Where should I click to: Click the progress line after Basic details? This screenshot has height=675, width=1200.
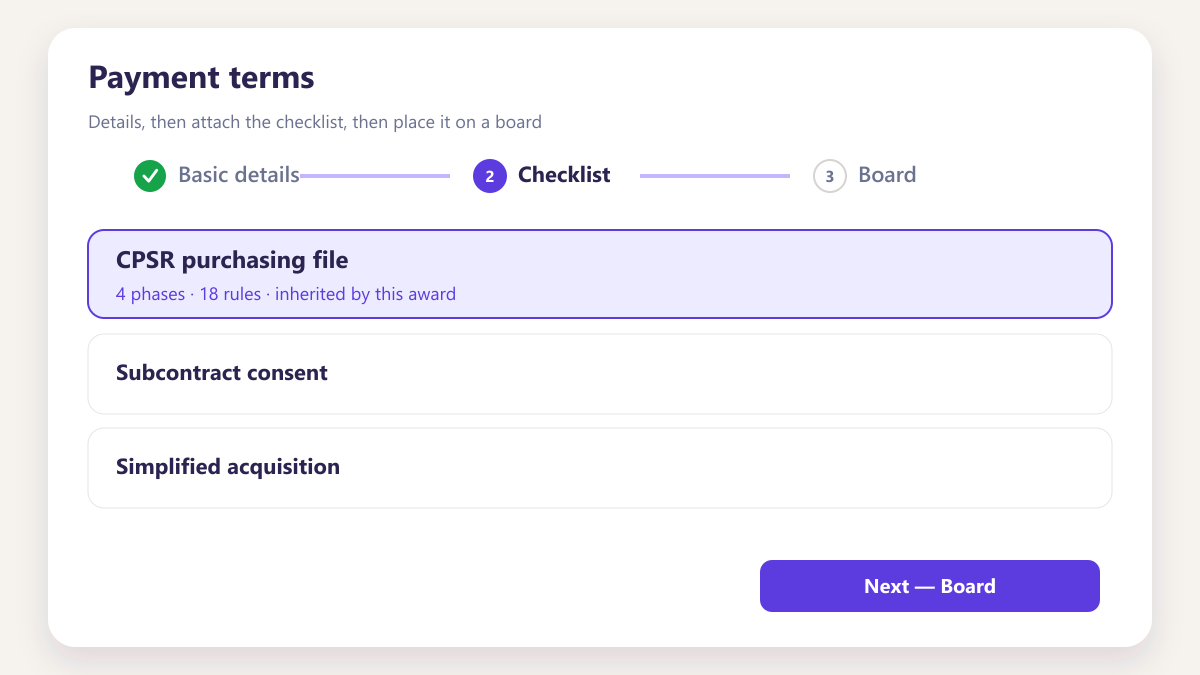[375, 176]
